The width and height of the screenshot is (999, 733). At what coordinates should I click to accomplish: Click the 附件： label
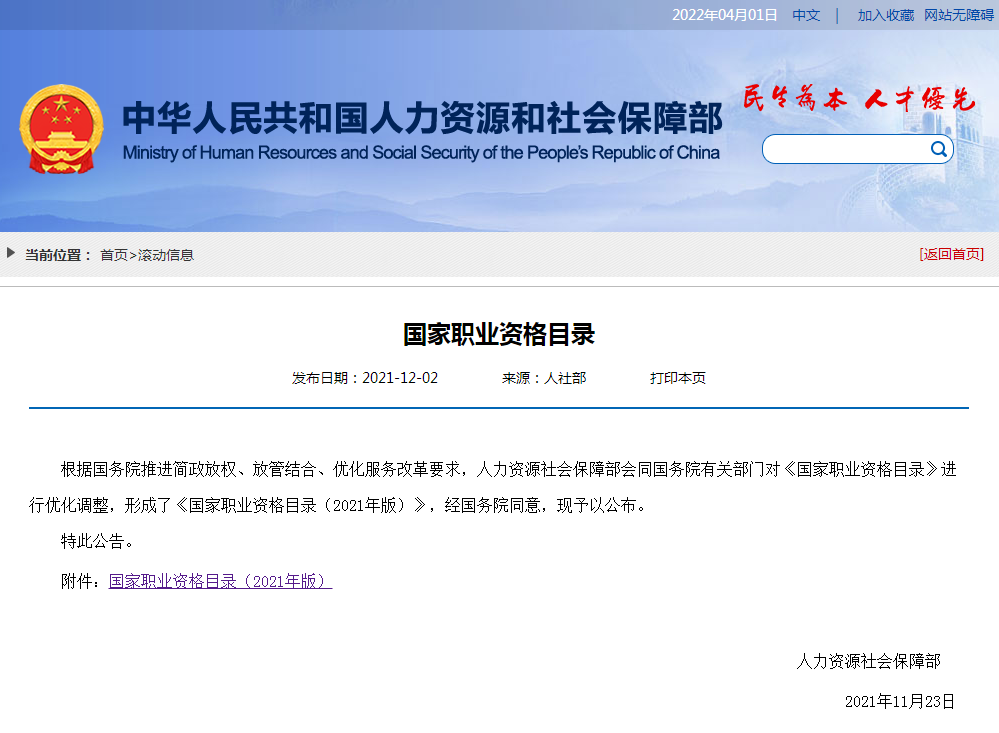[x=81, y=581]
